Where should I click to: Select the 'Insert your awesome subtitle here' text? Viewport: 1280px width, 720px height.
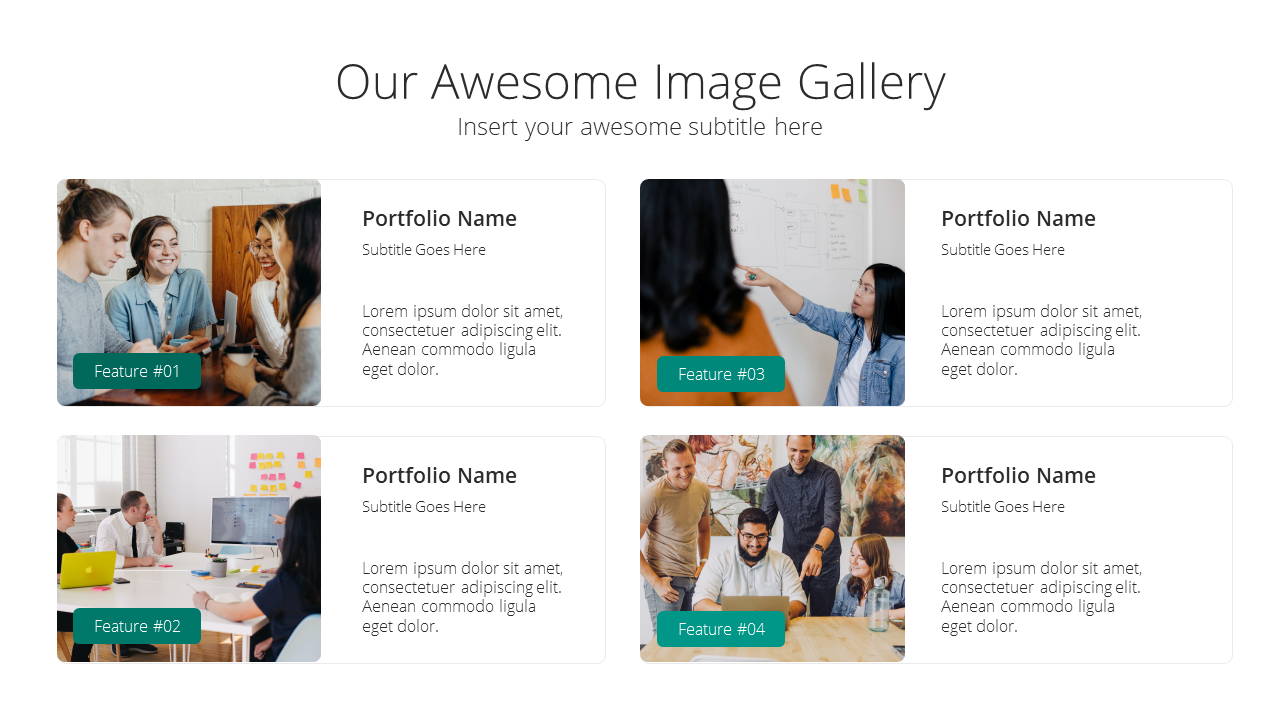pos(640,127)
